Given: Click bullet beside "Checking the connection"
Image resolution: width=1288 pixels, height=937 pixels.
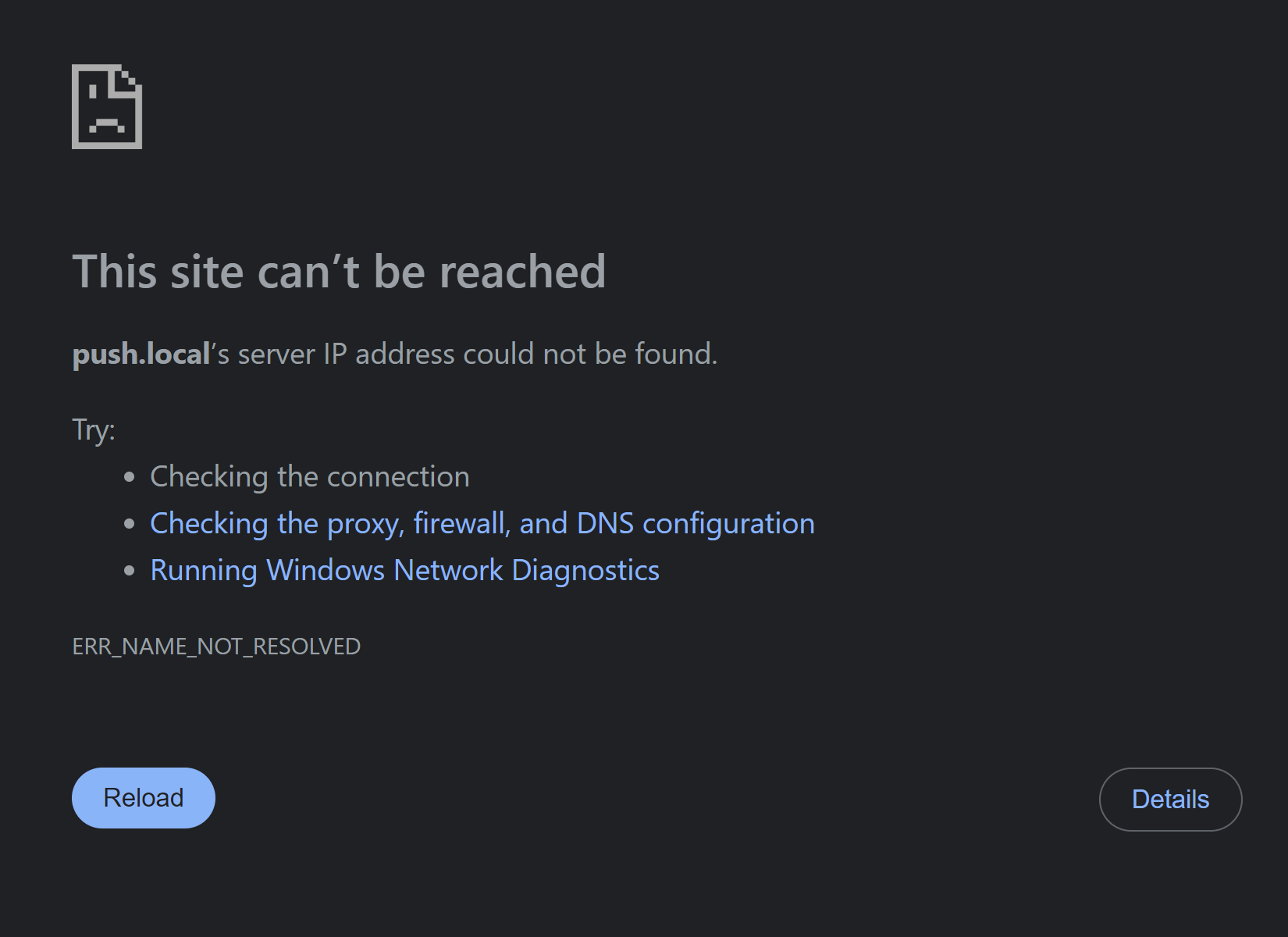Looking at the screenshot, I should (130, 477).
